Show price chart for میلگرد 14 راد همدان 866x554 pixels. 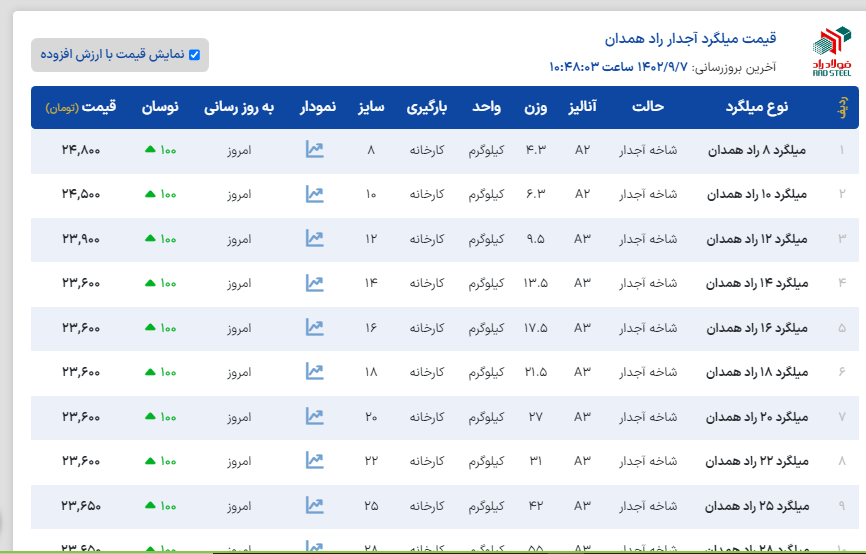coord(315,283)
